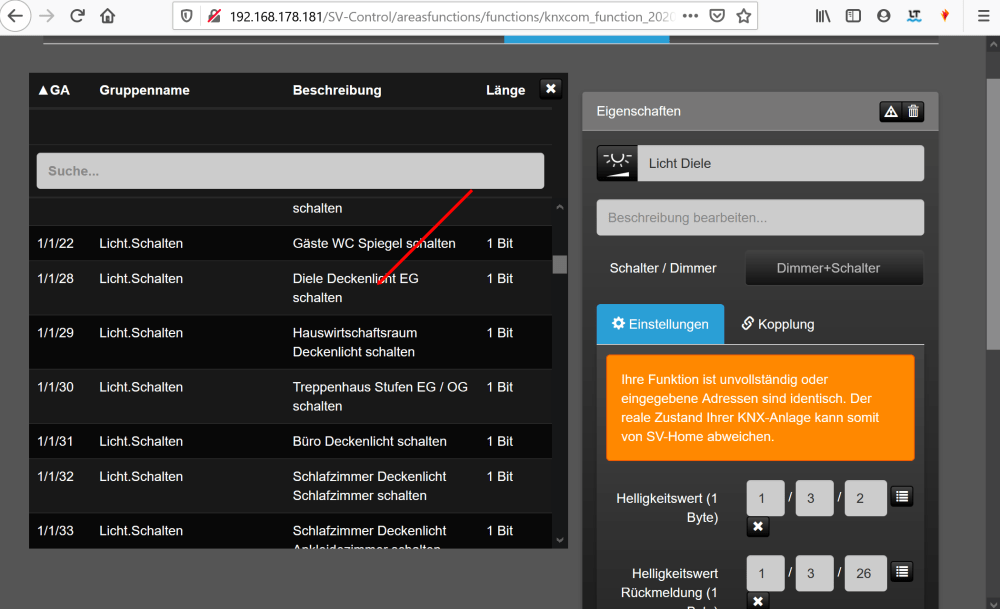Click the Beschreibung bearbeiten field
The image size is (1000, 609).
click(x=760, y=217)
